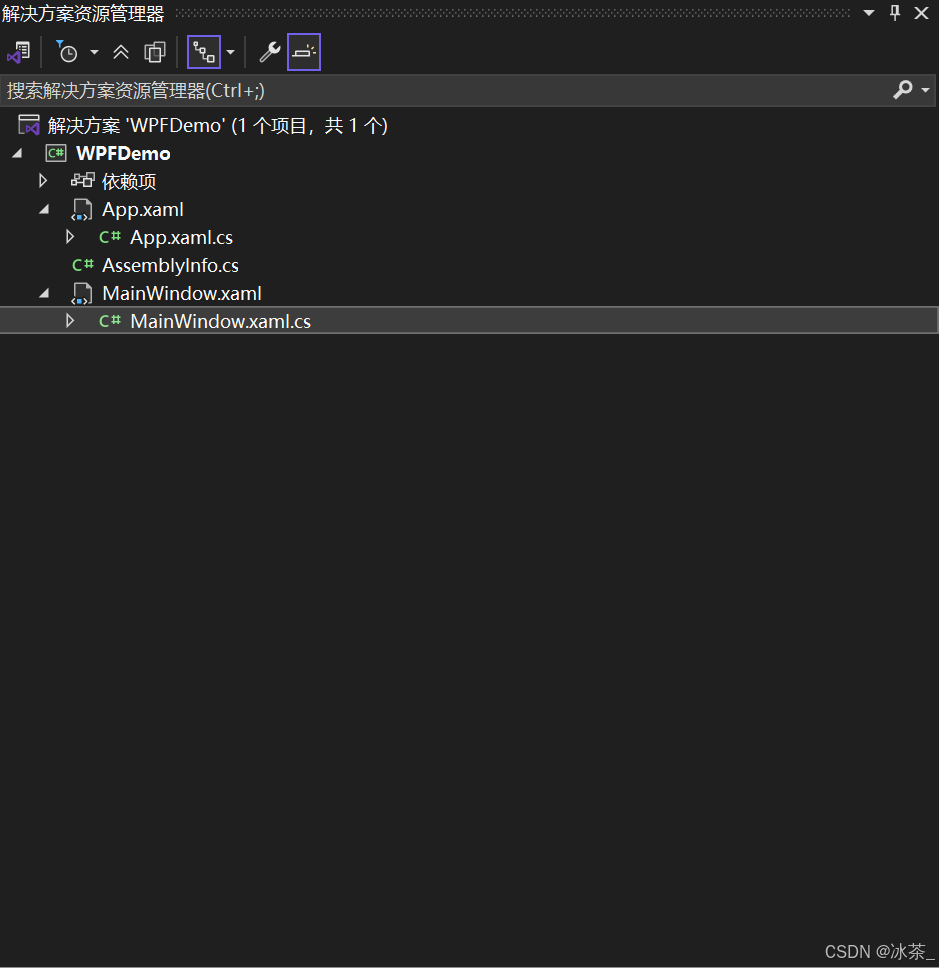Open Properties with the wrench icon
Image resolution: width=939 pixels, height=968 pixels.
270,52
